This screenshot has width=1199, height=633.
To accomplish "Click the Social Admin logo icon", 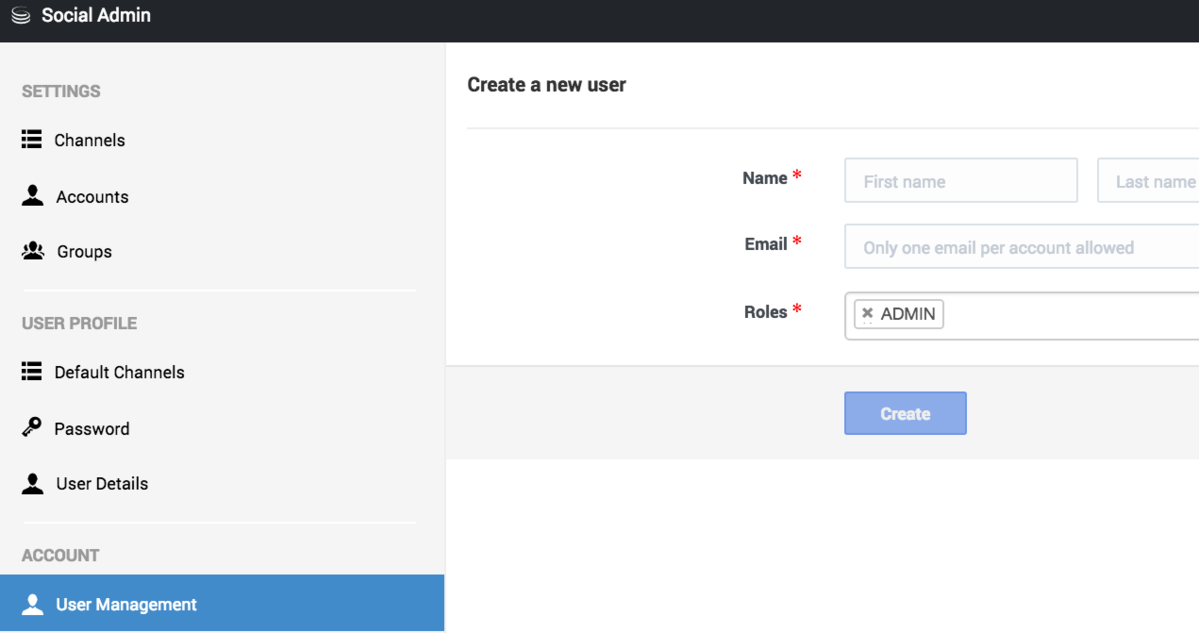I will tap(21, 15).
